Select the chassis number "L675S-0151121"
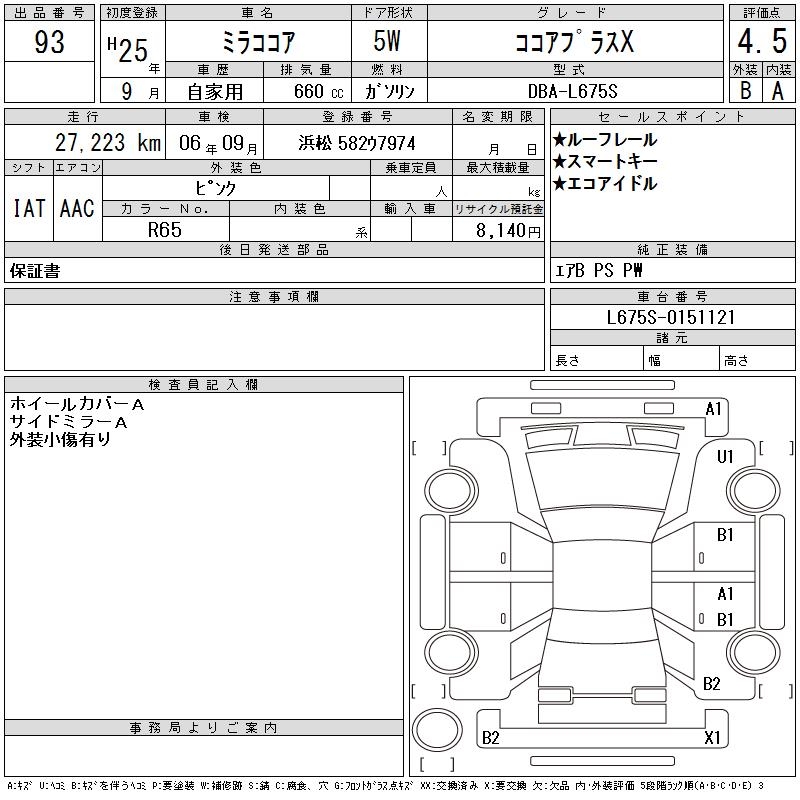The height and width of the screenshot is (800, 800). click(x=670, y=317)
